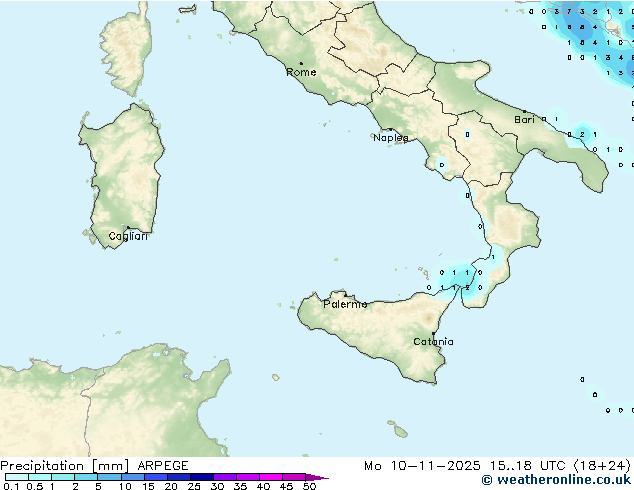Click the arrow tip past 50 mm on legend
Viewport: 634px width, 490px height.
tap(318, 477)
